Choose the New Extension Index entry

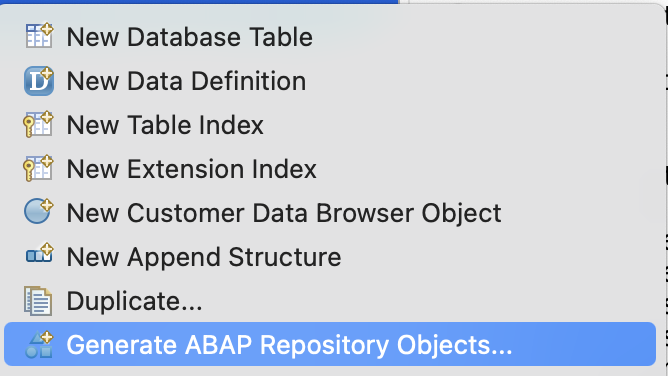[191, 169]
